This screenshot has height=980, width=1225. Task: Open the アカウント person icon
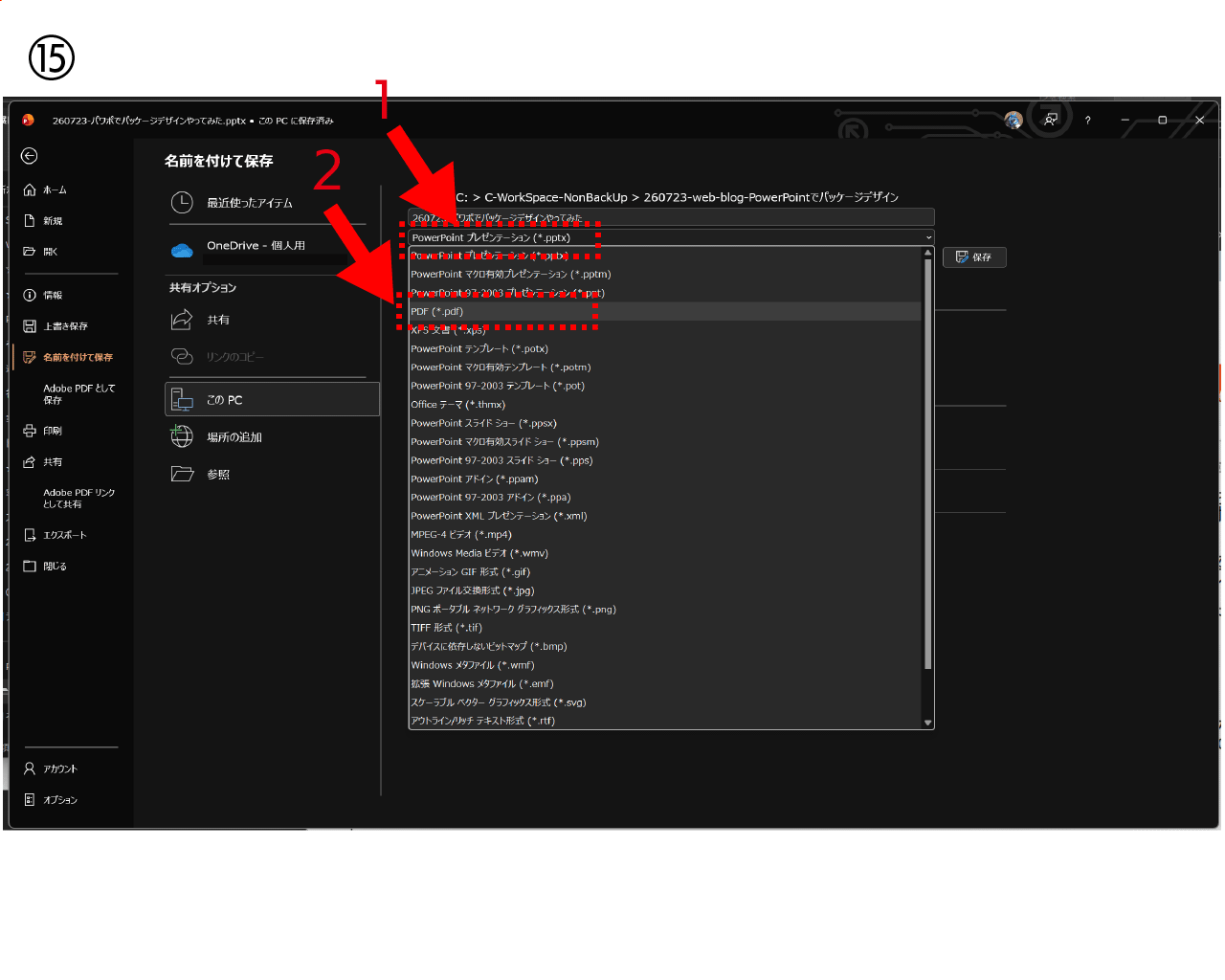[30, 769]
